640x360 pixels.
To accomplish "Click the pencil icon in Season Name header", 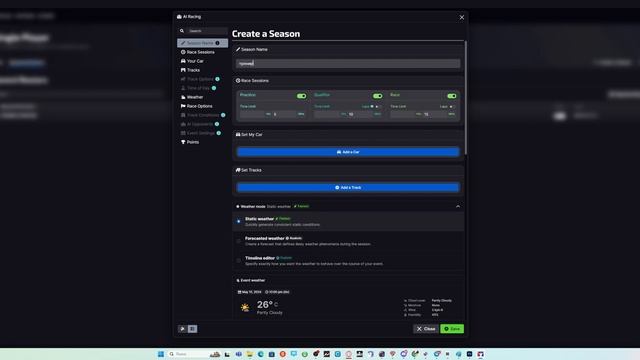I will 238,49.
